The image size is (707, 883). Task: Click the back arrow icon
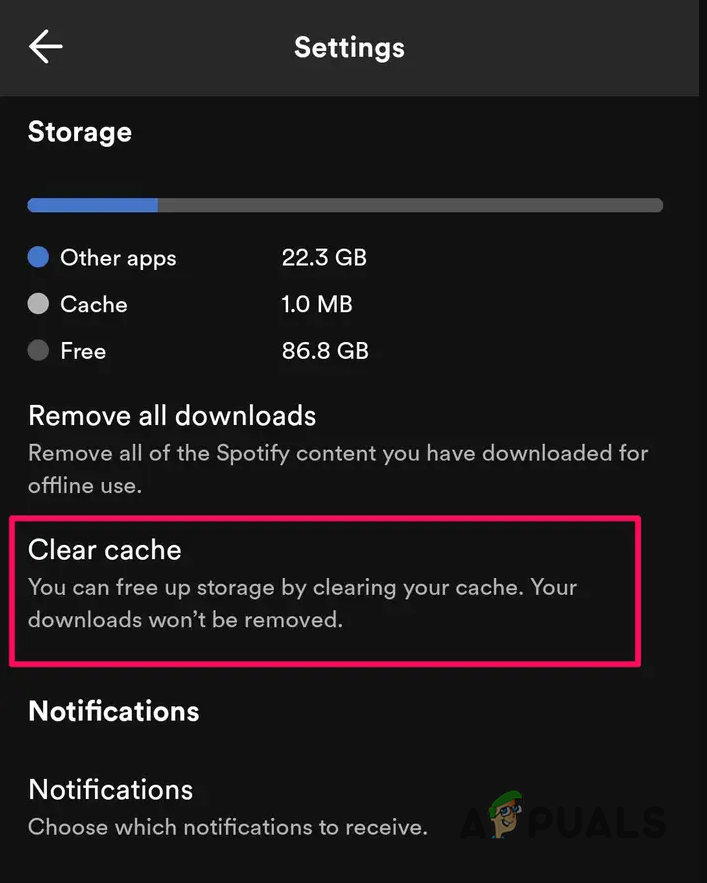[x=45, y=46]
